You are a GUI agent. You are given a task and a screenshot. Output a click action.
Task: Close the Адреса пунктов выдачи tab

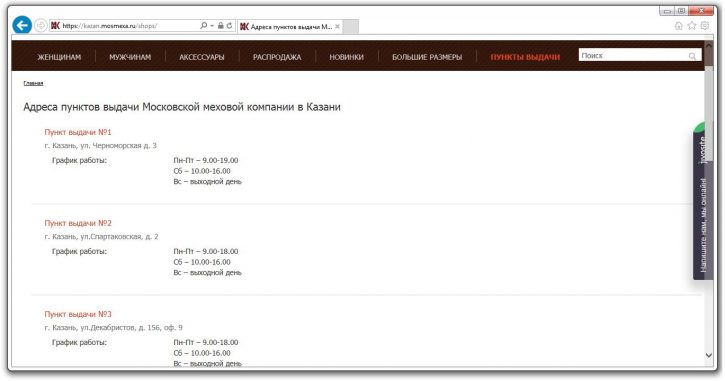(338, 27)
